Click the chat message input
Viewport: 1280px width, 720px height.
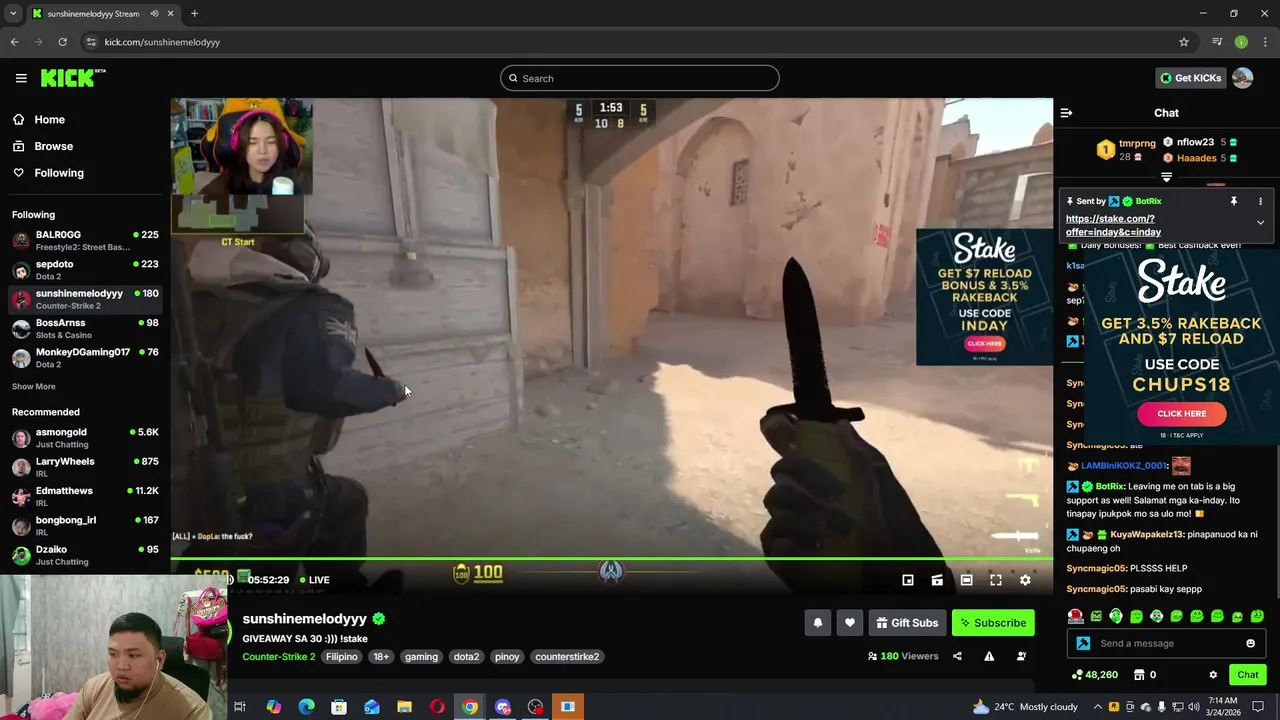(x=1167, y=643)
